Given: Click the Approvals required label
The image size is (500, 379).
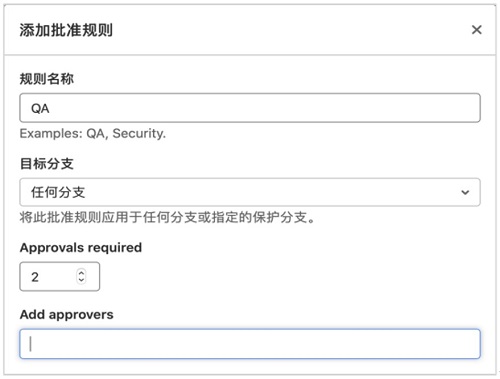Looking at the screenshot, I should [x=81, y=248].
